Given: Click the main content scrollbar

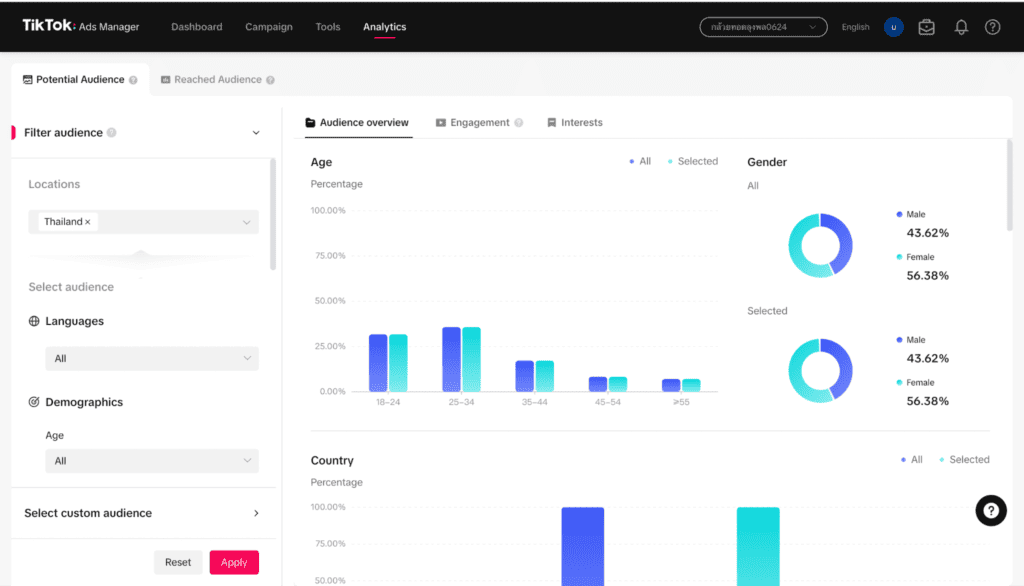Looking at the screenshot, I should point(1010,185).
